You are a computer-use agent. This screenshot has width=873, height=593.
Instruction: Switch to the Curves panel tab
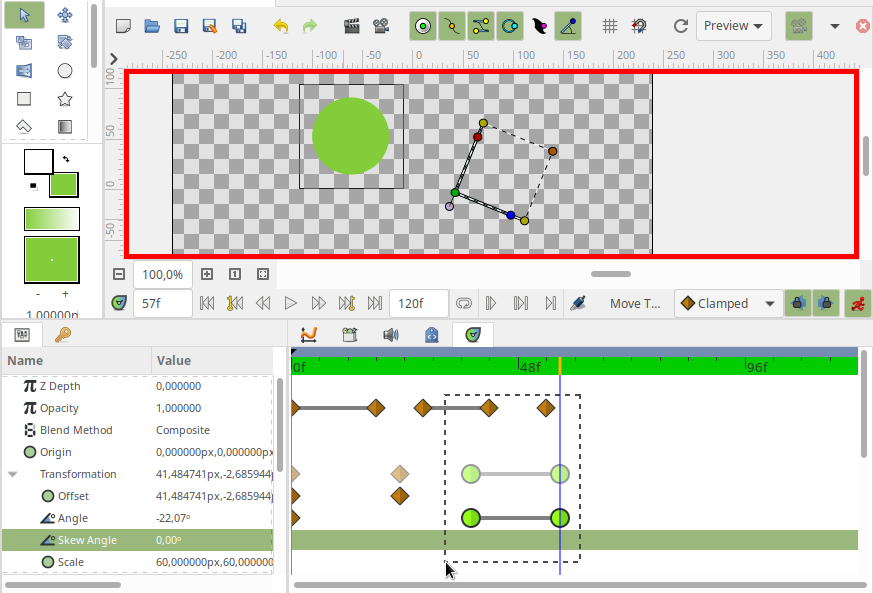coord(308,334)
